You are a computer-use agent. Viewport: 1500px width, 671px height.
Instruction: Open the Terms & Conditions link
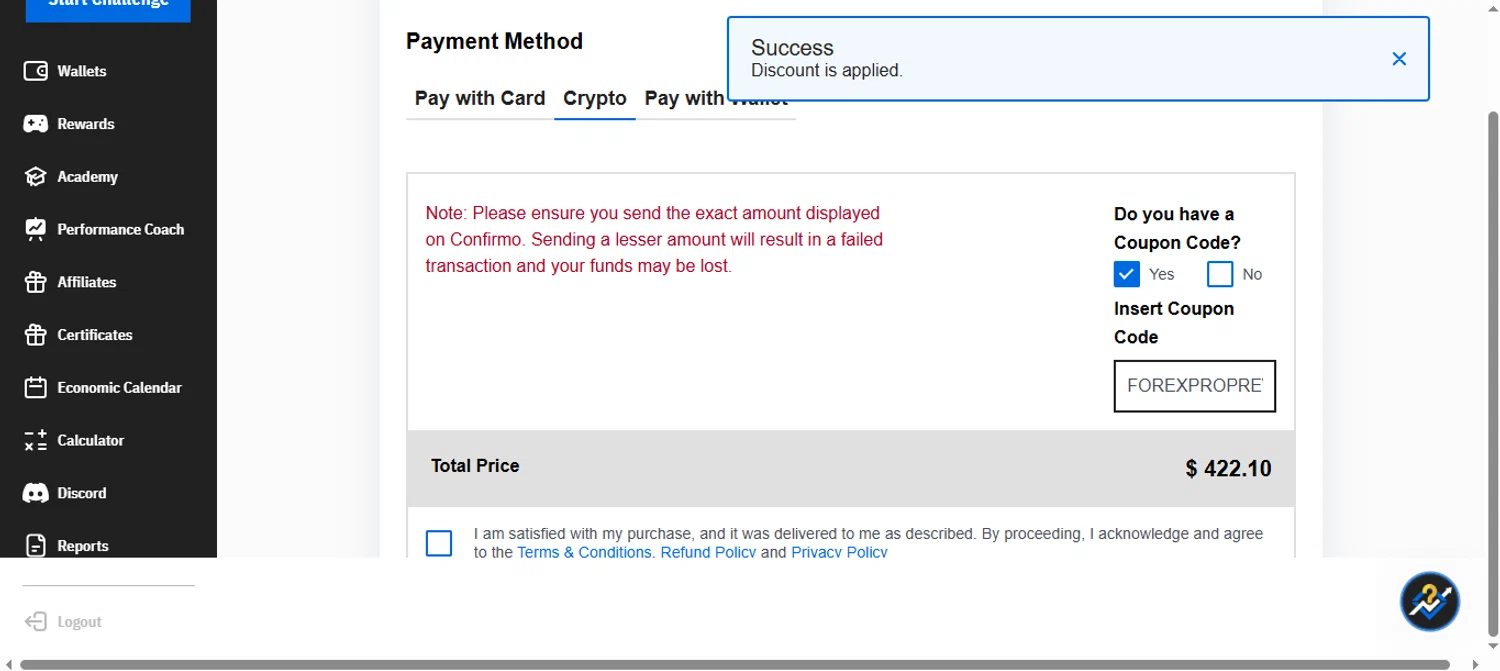coord(583,552)
